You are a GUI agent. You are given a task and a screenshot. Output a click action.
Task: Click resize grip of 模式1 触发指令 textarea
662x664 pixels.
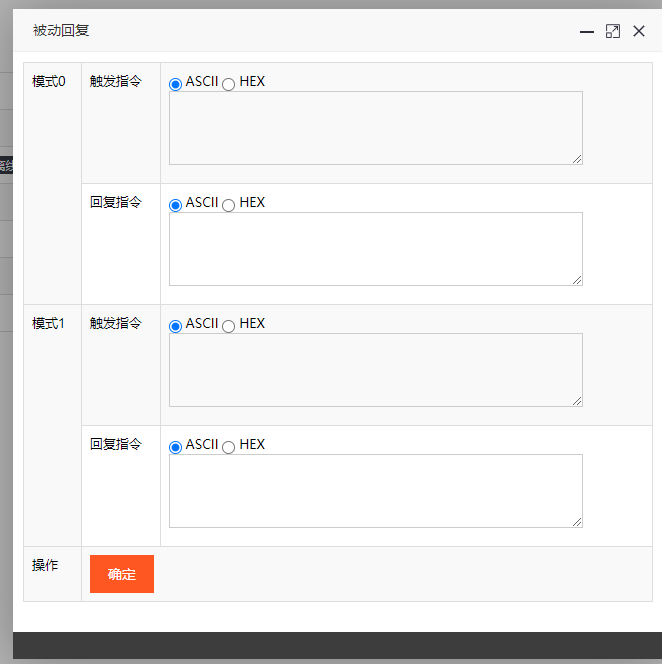577,401
